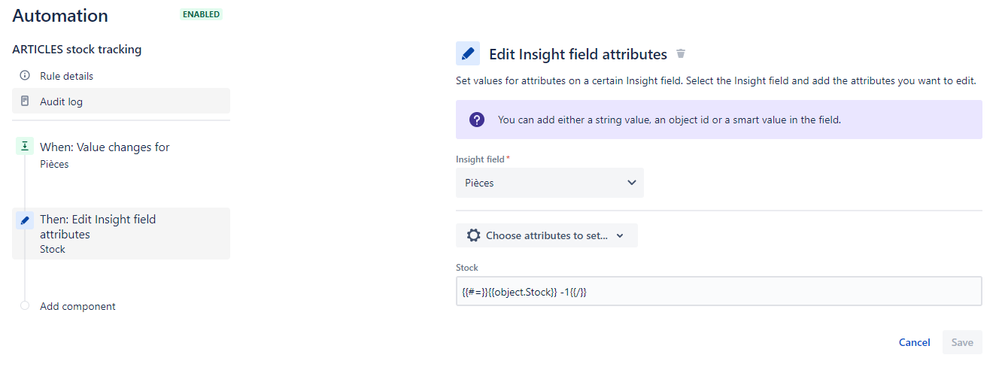Click the trash icon beside Edit Insight field attributes
Viewport: 999px width, 370px height.
[x=680, y=53]
